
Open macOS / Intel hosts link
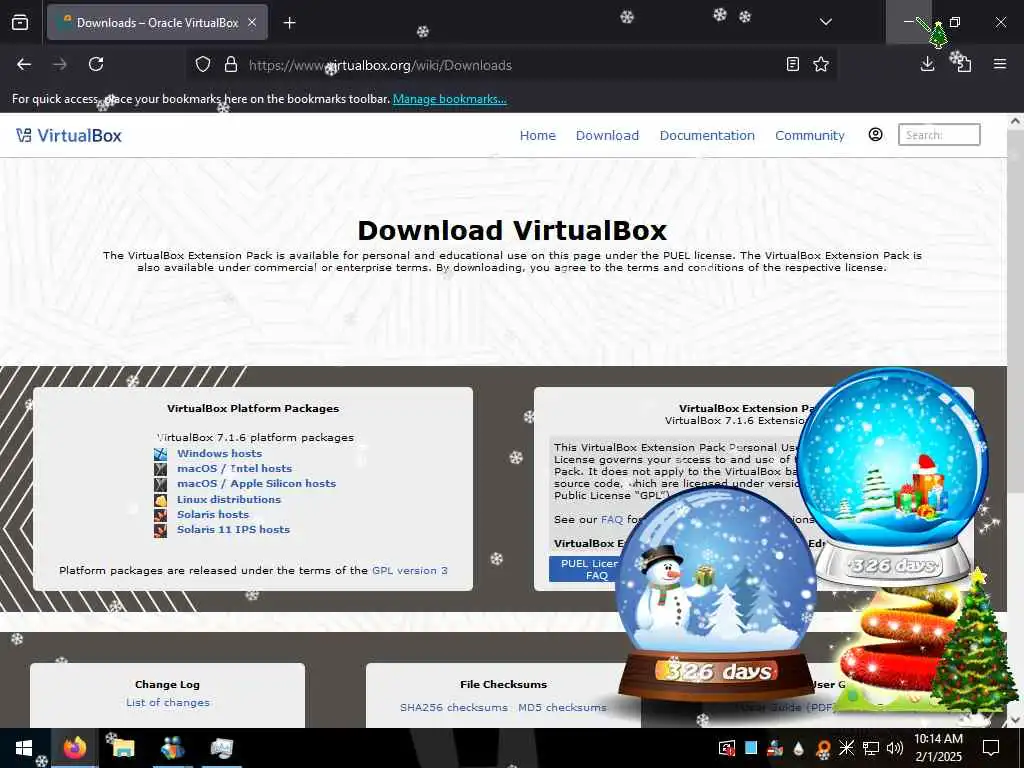234,468
